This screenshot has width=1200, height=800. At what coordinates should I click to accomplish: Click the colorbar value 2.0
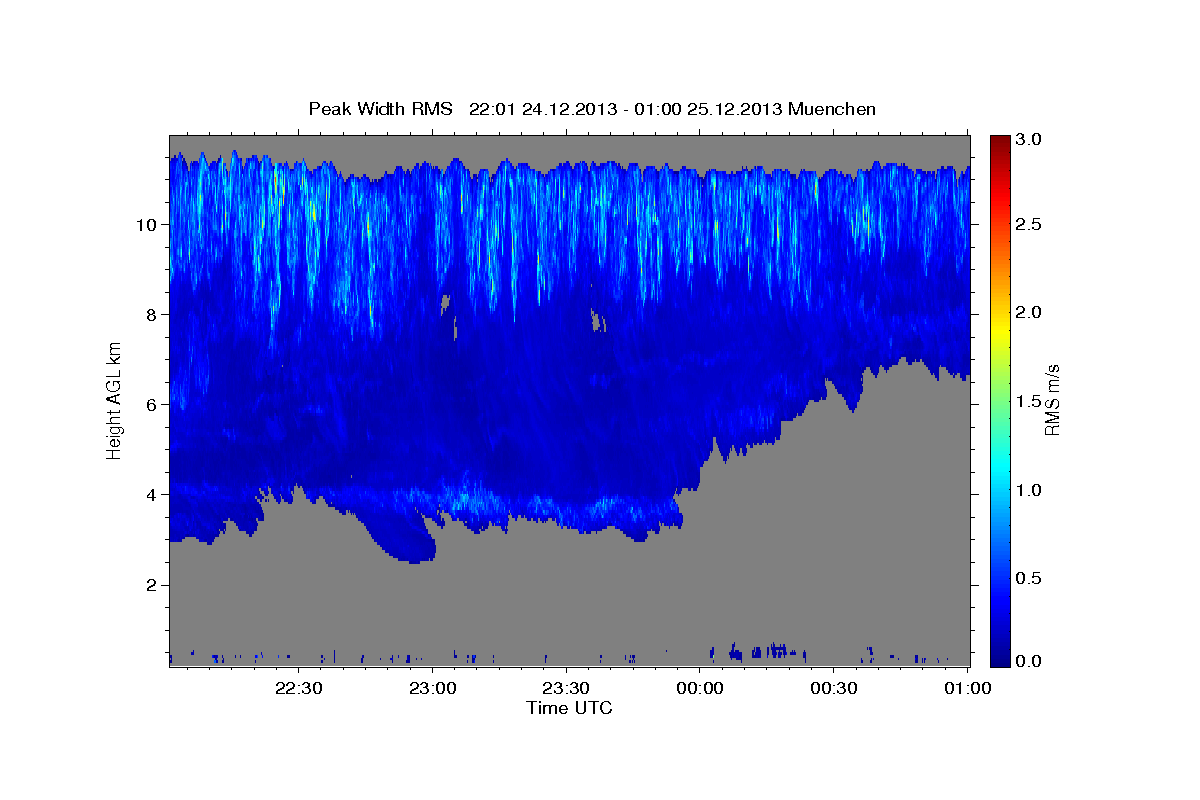pos(1031,313)
